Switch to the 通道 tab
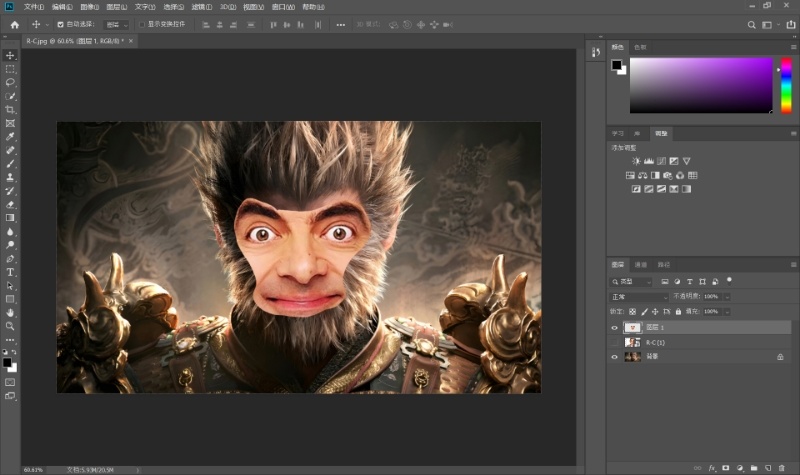The image size is (800, 475). pyautogui.click(x=641, y=265)
